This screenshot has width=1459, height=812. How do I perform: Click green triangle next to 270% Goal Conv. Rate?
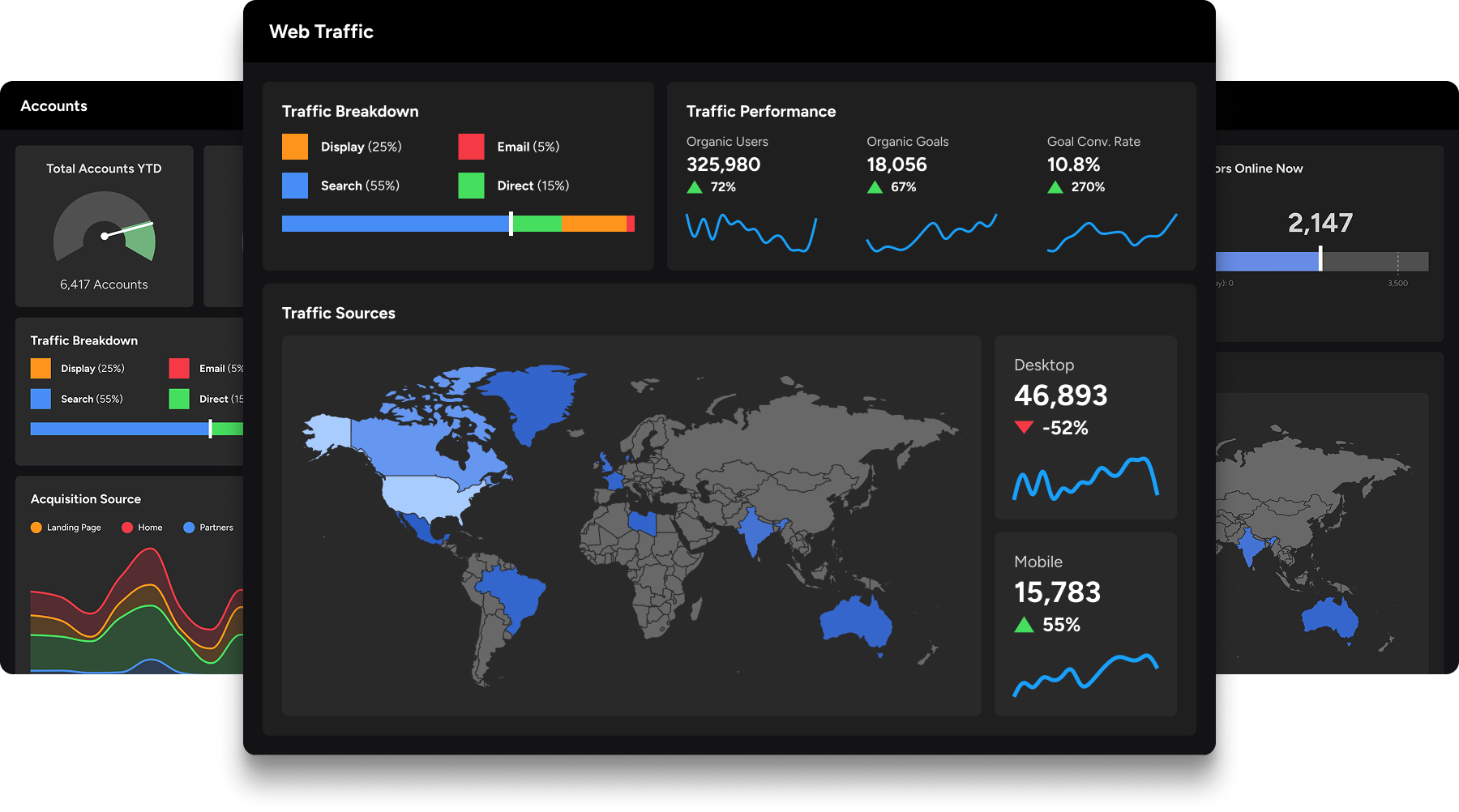[x=1055, y=187]
